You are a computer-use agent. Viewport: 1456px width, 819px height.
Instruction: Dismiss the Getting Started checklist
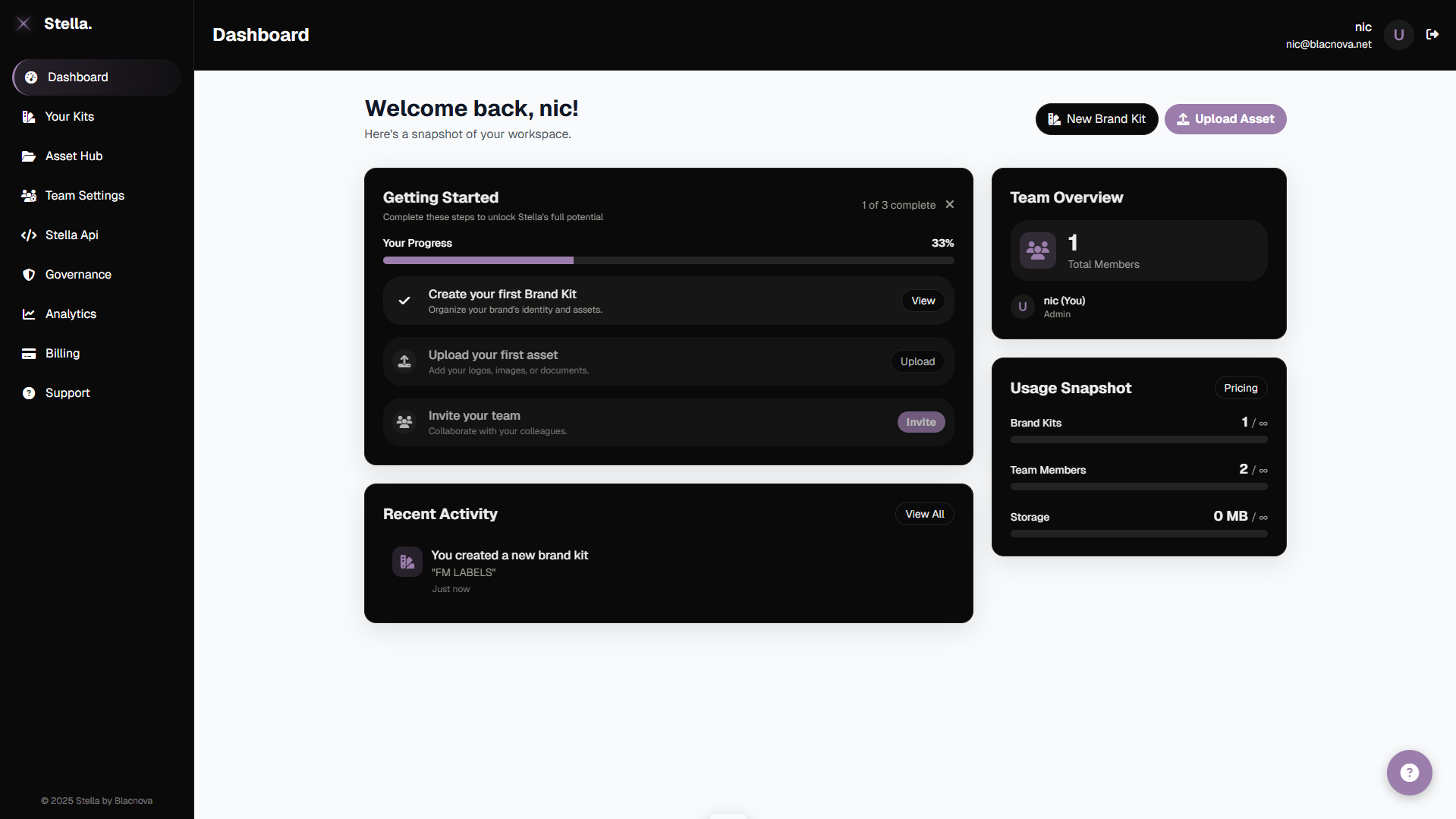point(949,204)
